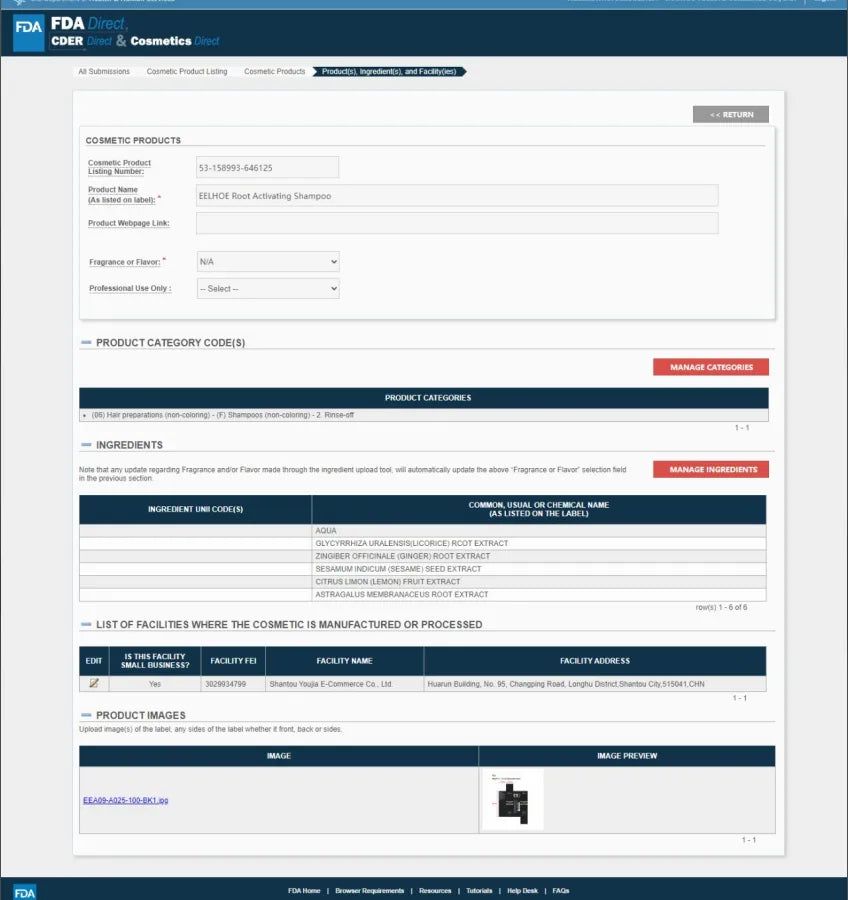The height and width of the screenshot is (900, 848).
Task: Click the CDER Direct header title
Action: [82, 41]
